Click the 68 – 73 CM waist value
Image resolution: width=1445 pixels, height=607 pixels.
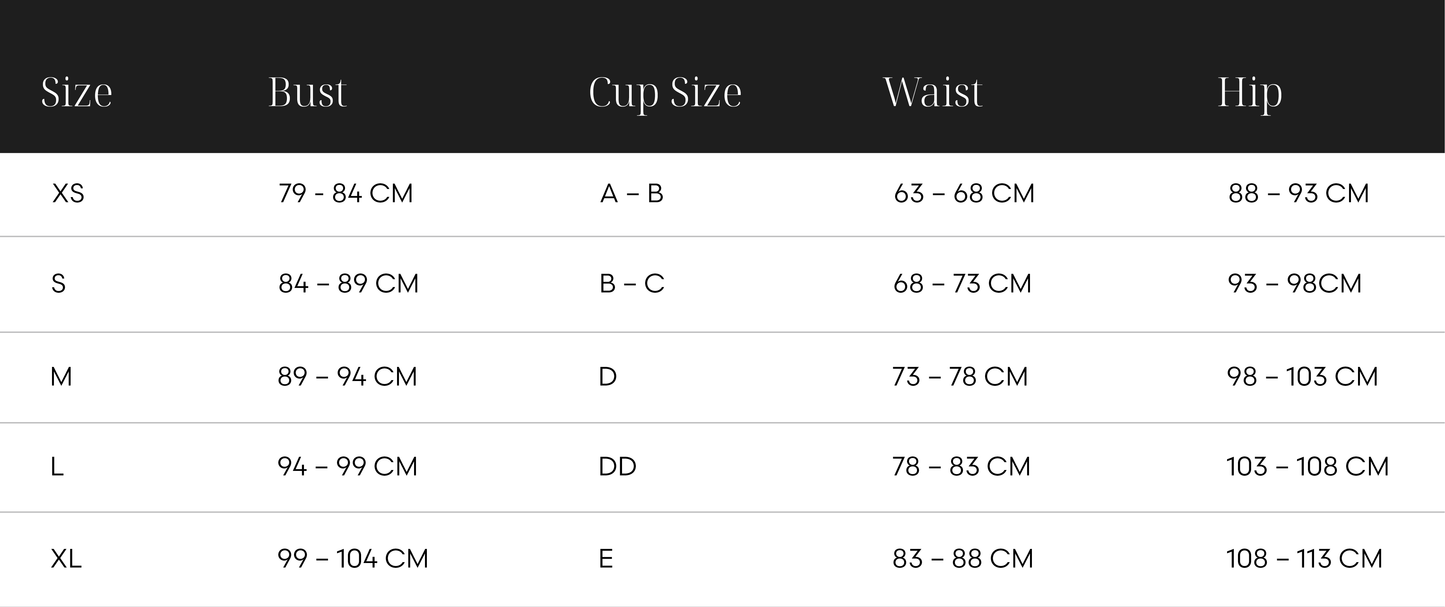(x=962, y=284)
